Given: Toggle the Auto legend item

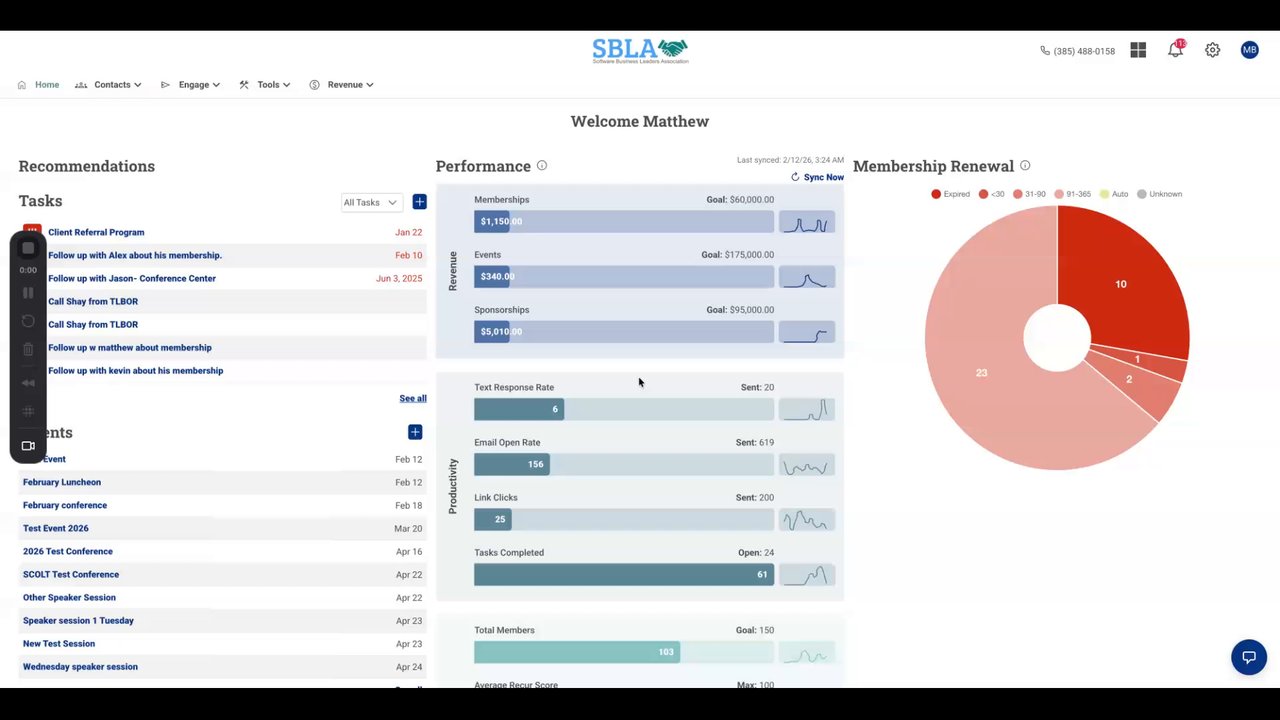Looking at the screenshot, I should click(x=1114, y=194).
